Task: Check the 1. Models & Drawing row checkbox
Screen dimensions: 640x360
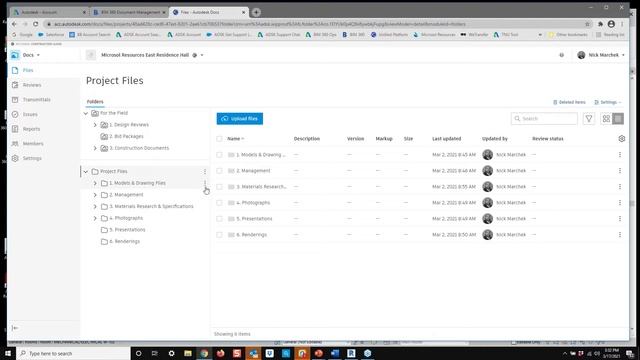Action: 219,155
